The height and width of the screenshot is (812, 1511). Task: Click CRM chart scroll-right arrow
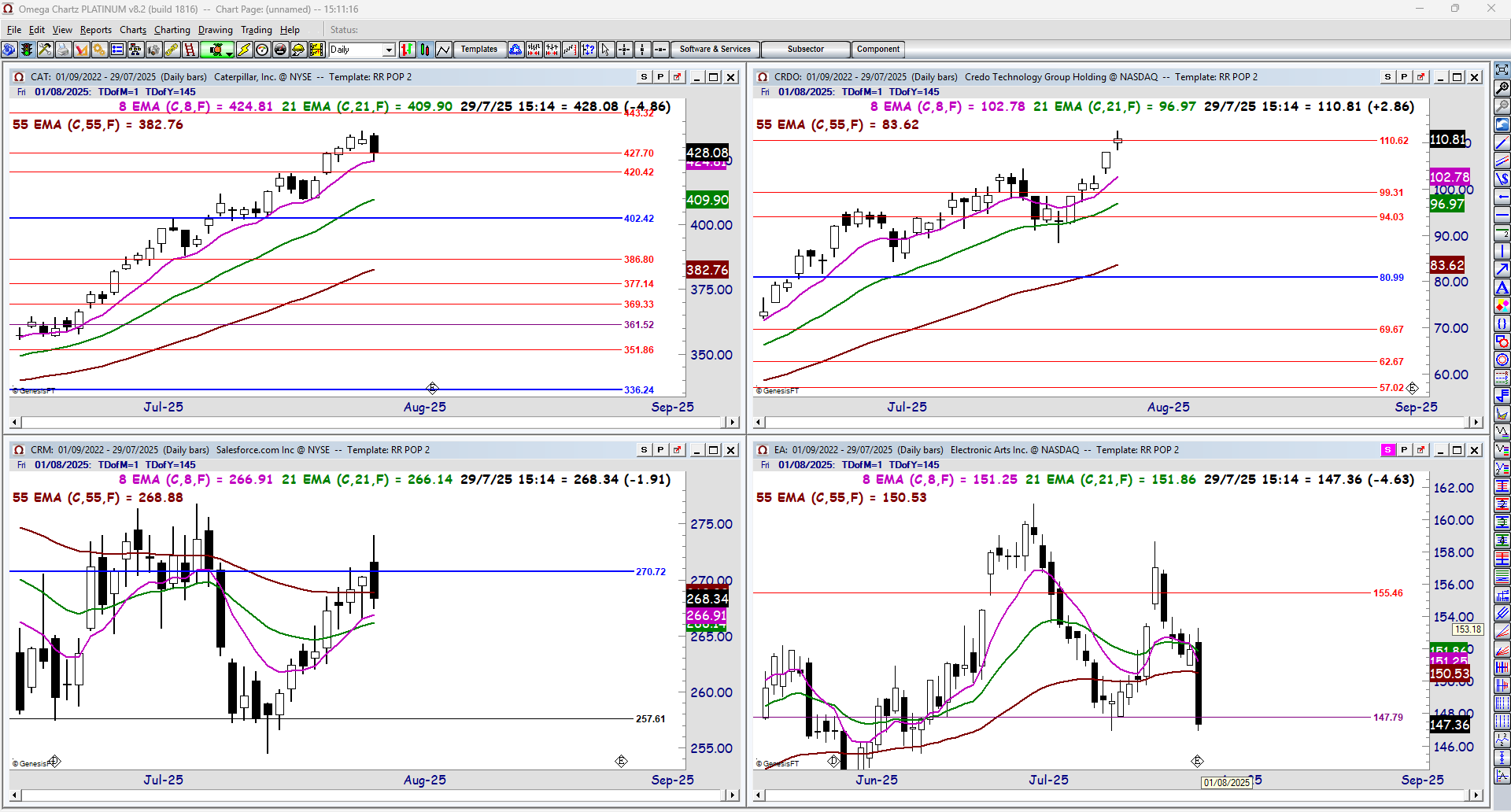(x=733, y=795)
